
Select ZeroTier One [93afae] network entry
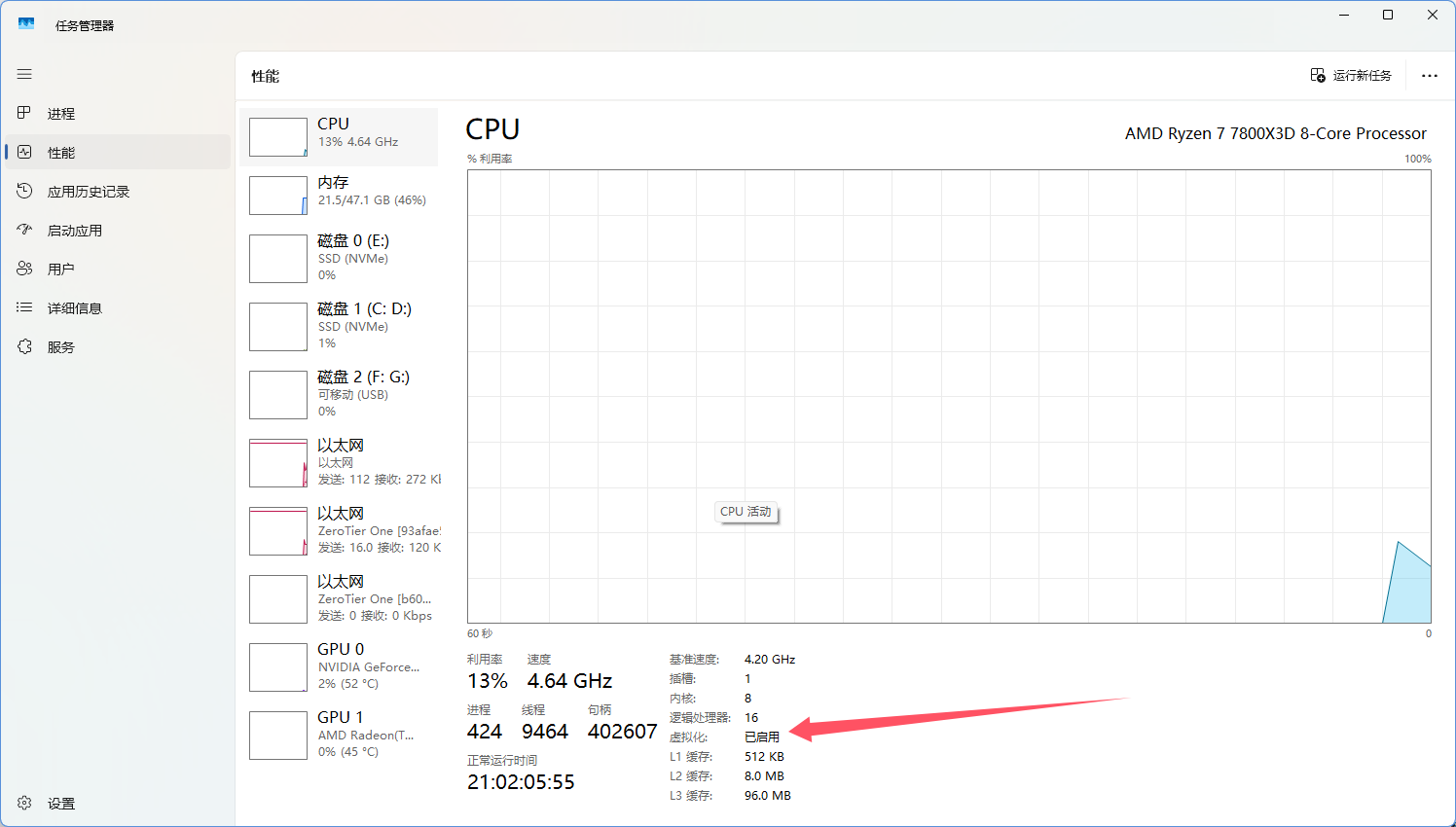(339, 530)
